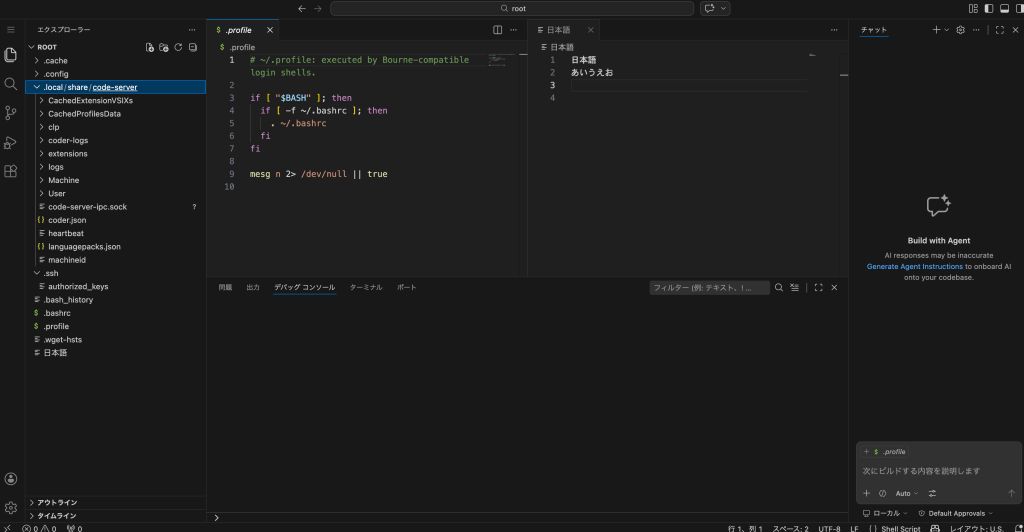Split the .profile editor to the right
Viewport: 1024px width, 532px height.
click(x=498, y=30)
